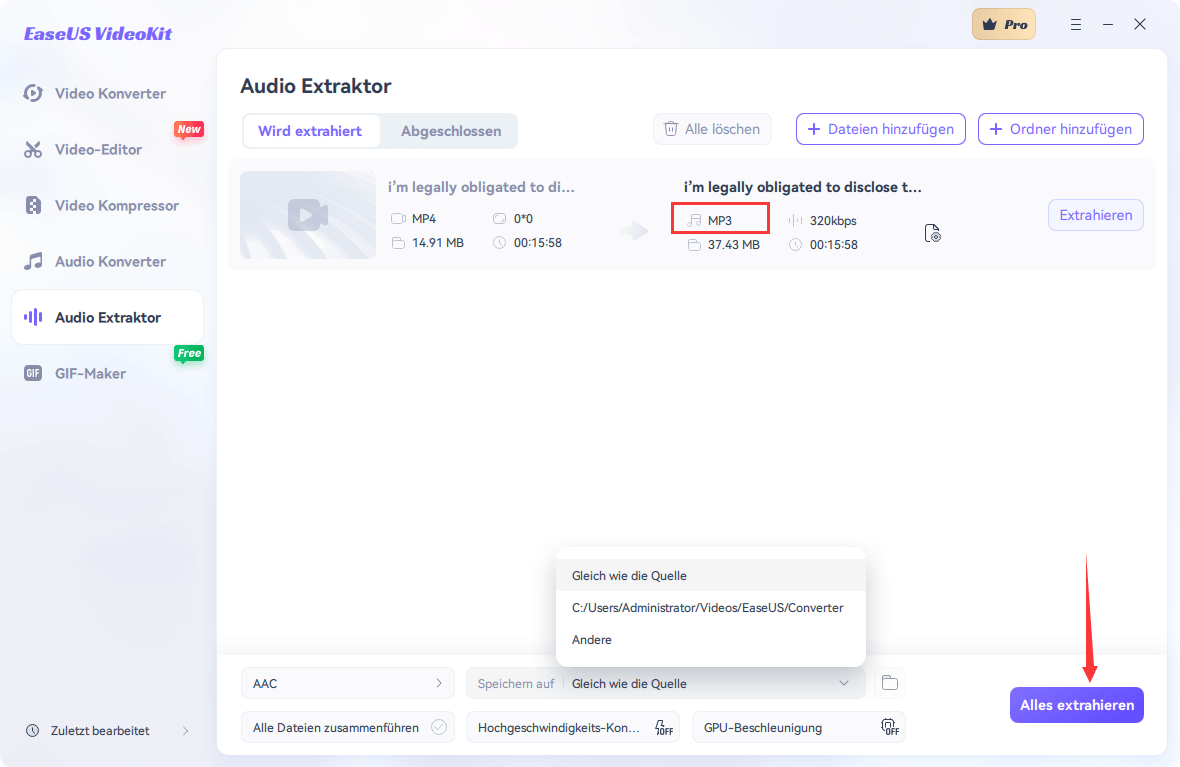Click the output duration 00:15:58

tap(834, 245)
